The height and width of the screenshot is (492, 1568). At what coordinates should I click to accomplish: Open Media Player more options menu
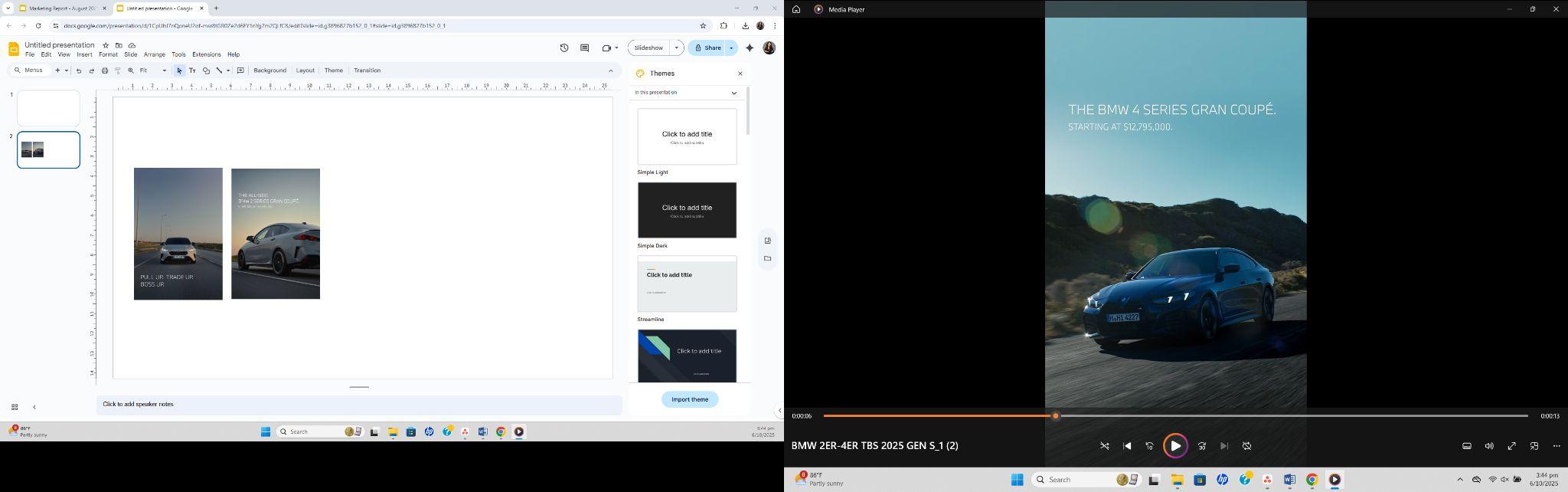coord(1557,446)
